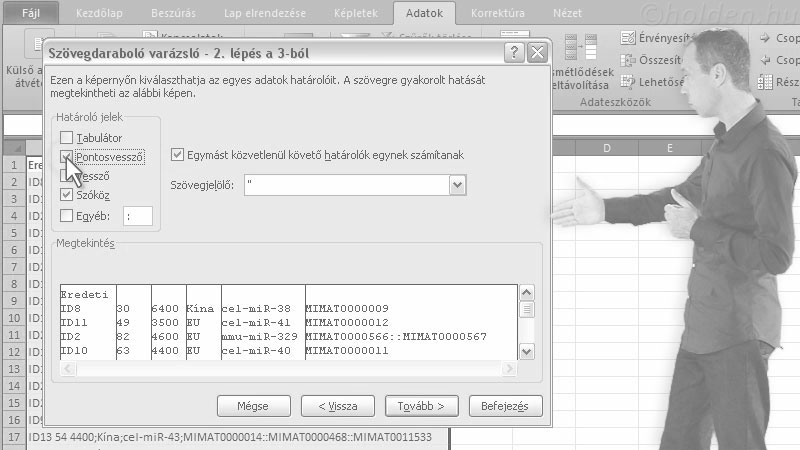Open the Fájl tab

click(x=31, y=13)
